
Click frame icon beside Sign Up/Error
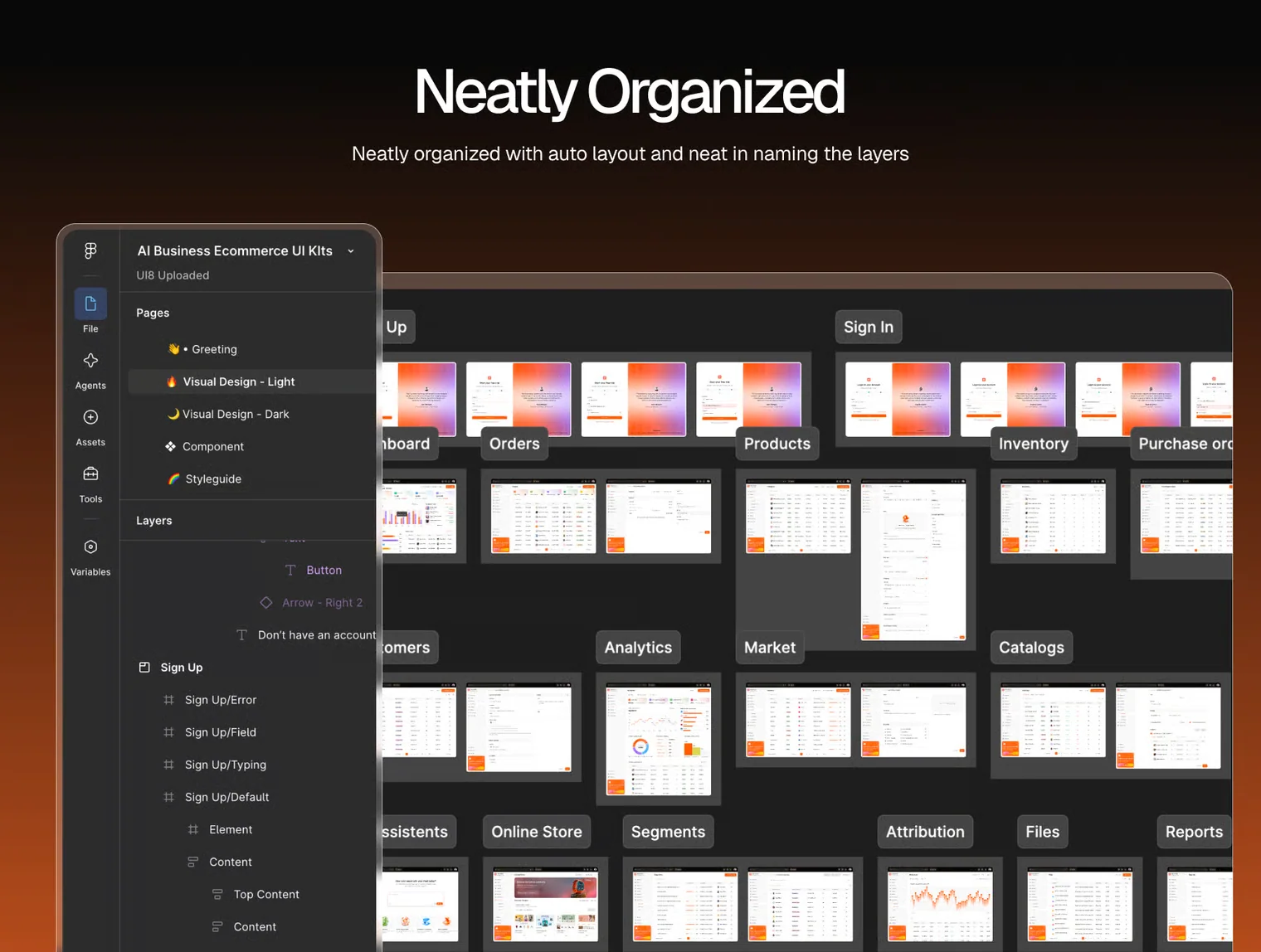(x=168, y=700)
